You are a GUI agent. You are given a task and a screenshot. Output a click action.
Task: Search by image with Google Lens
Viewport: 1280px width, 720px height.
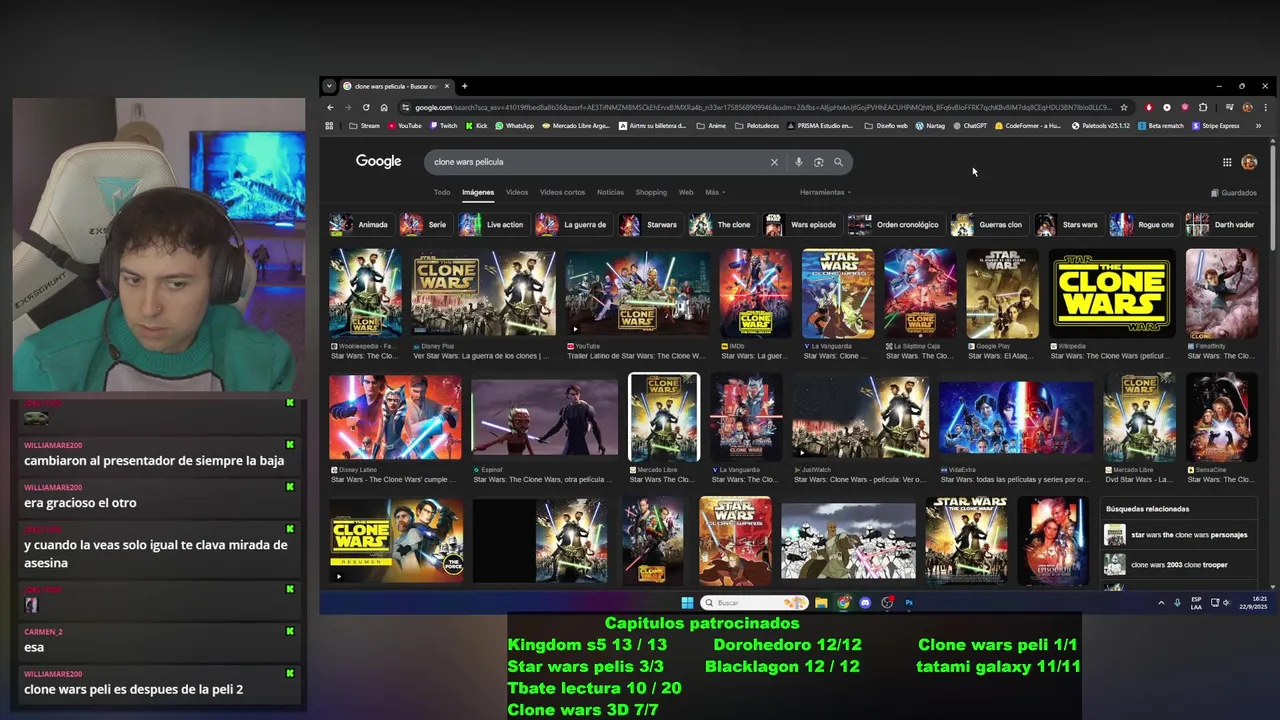pos(818,162)
